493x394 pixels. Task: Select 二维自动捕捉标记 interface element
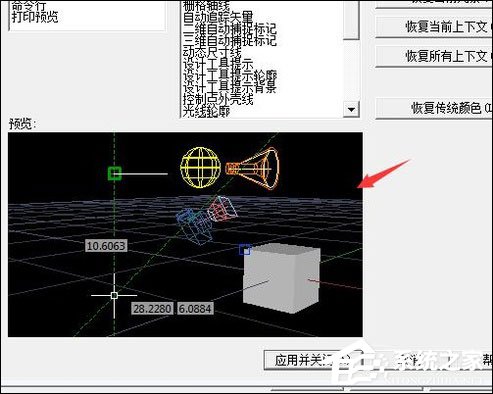point(230,29)
